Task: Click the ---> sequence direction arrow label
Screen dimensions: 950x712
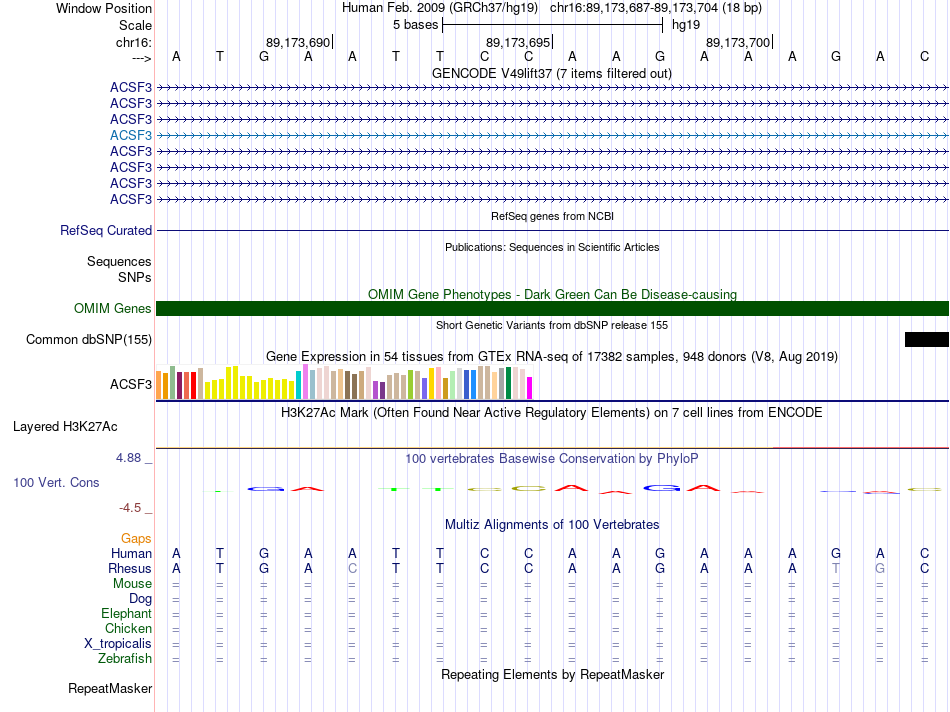Action: pyautogui.click(x=142, y=58)
